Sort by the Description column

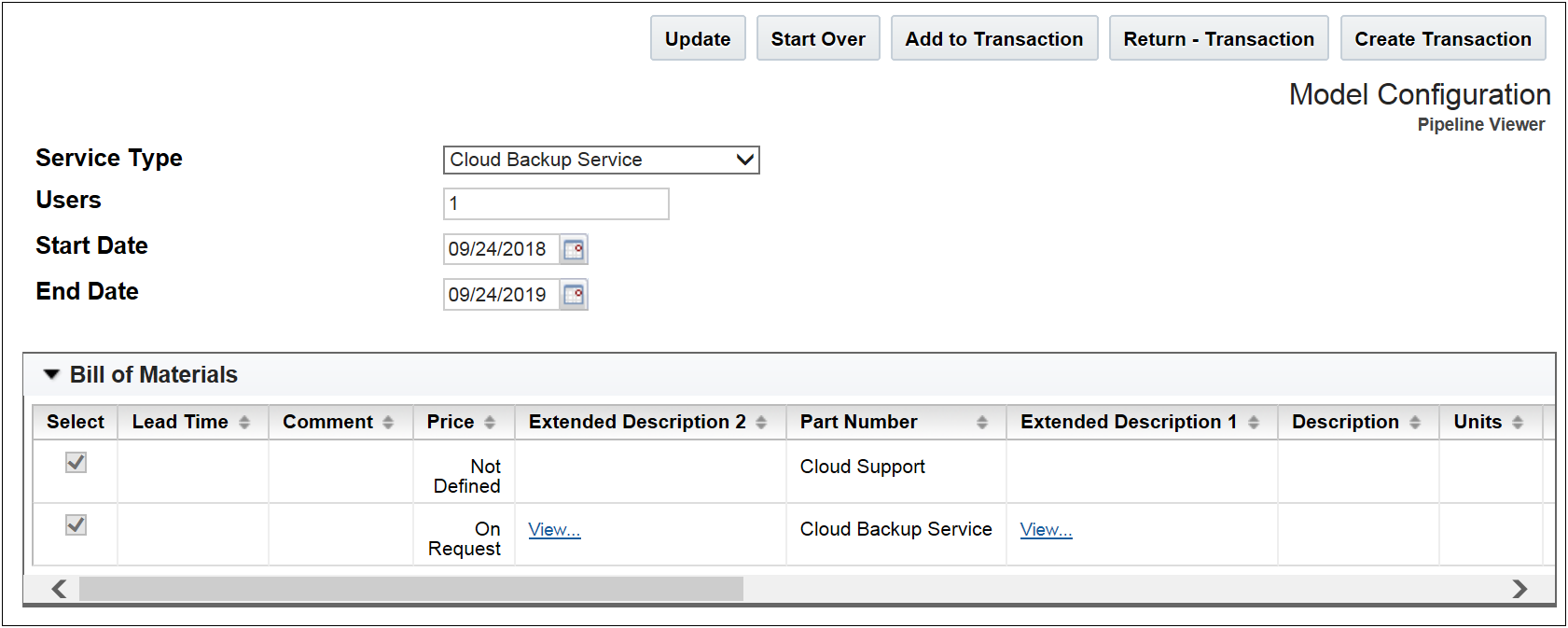tap(1415, 423)
